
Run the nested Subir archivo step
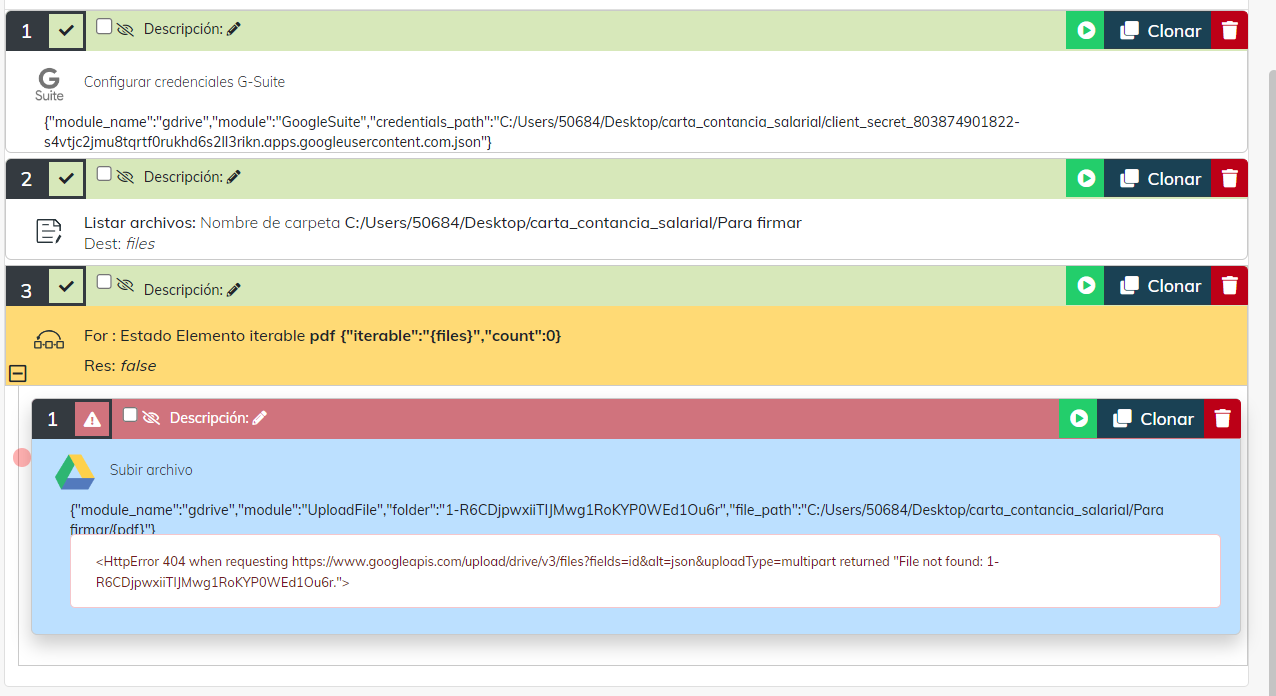tap(1078, 419)
